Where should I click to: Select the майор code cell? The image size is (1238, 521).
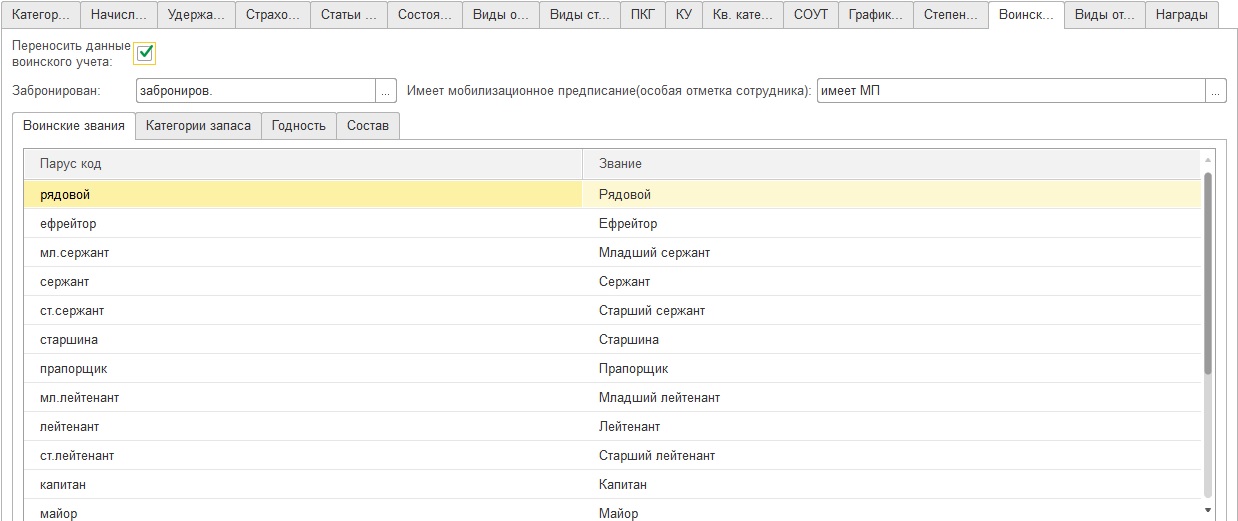(303, 511)
